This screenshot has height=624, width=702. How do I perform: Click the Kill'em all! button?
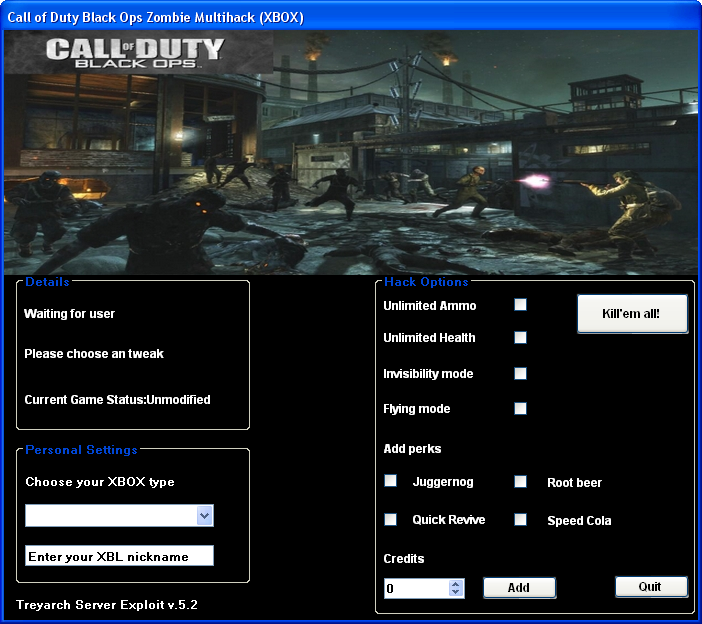tap(632, 313)
